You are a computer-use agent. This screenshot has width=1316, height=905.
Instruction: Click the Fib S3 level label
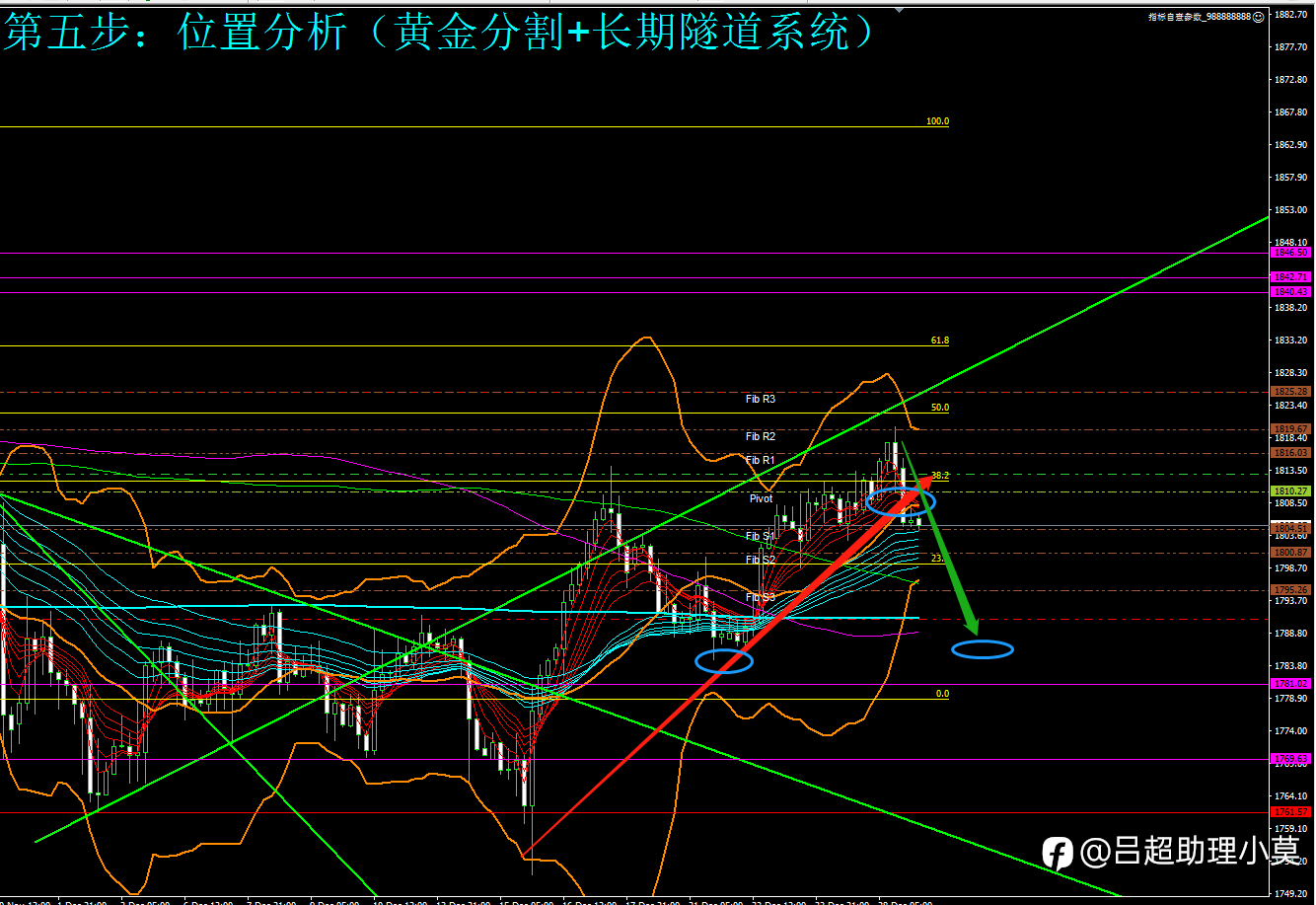[760, 598]
